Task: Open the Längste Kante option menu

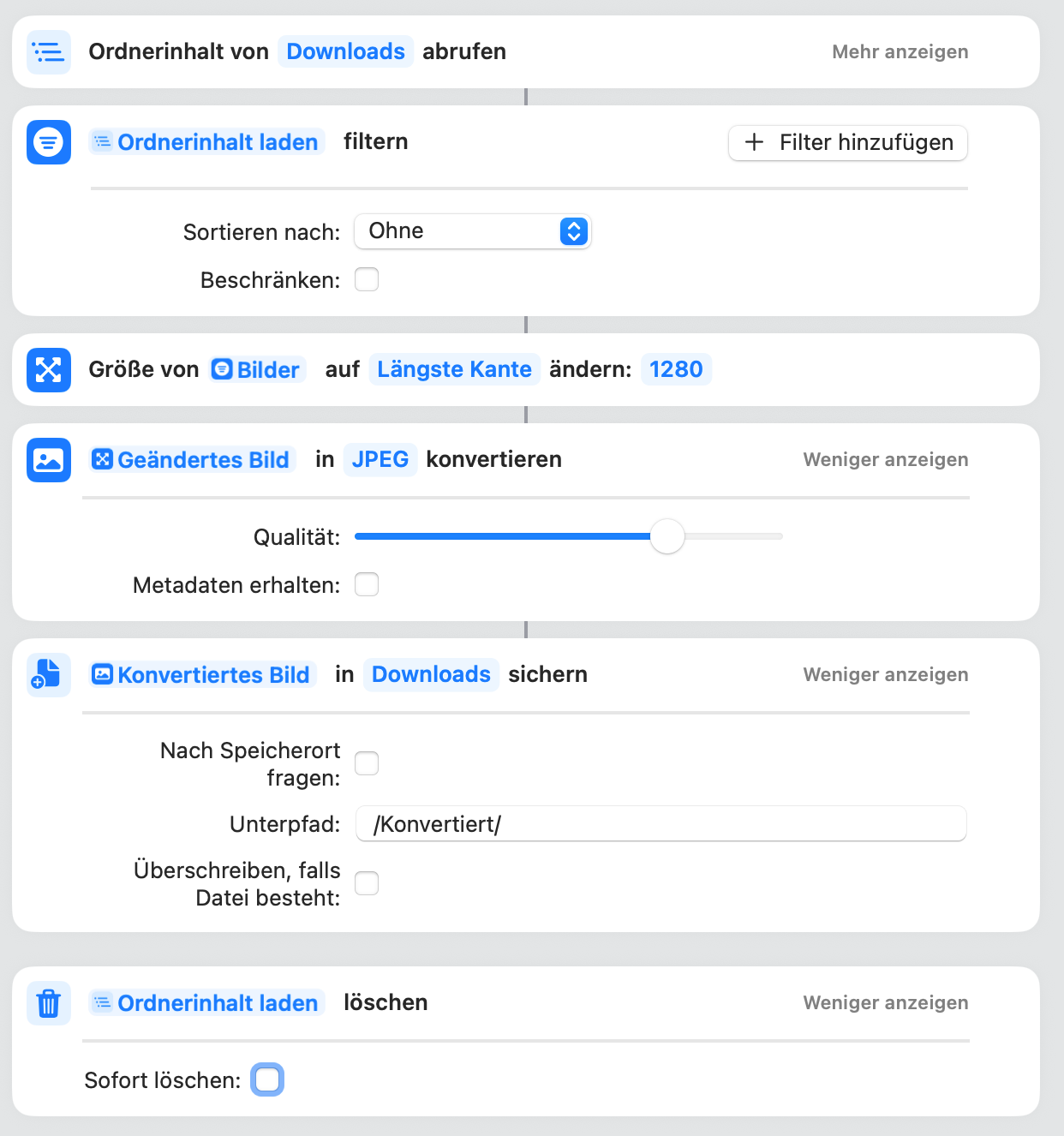Action: [x=454, y=369]
